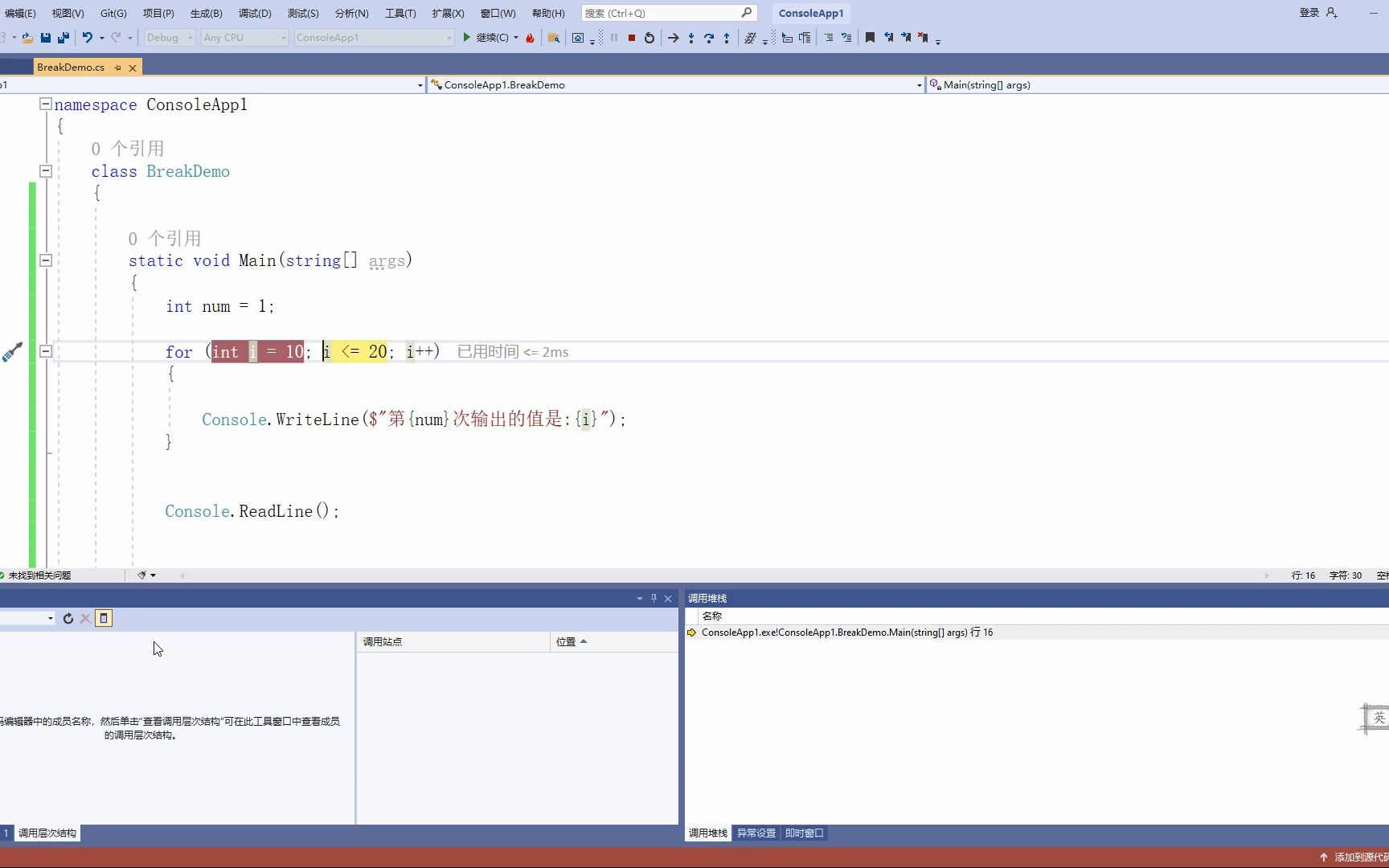Collapse the for loop block
Image resolution: width=1389 pixels, height=868 pixels.
tap(46, 351)
